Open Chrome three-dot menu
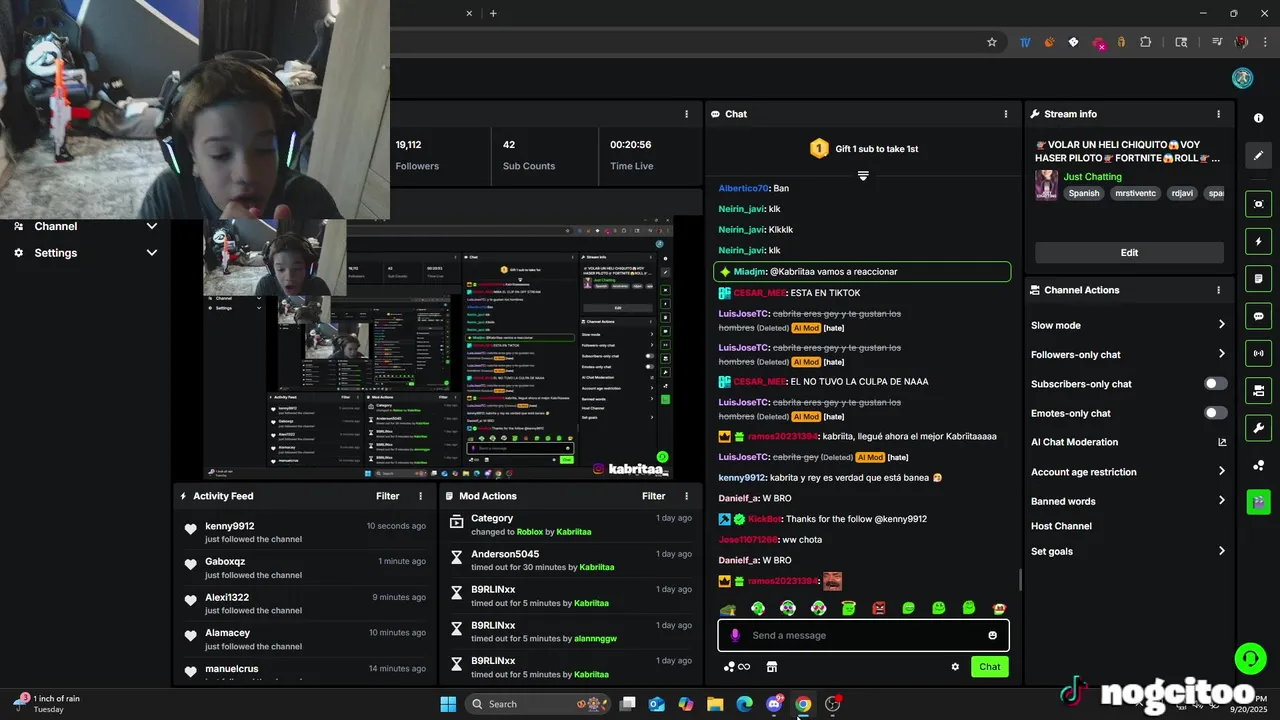The width and height of the screenshot is (1280, 720). pyautogui.click(x=1266, y=42)
